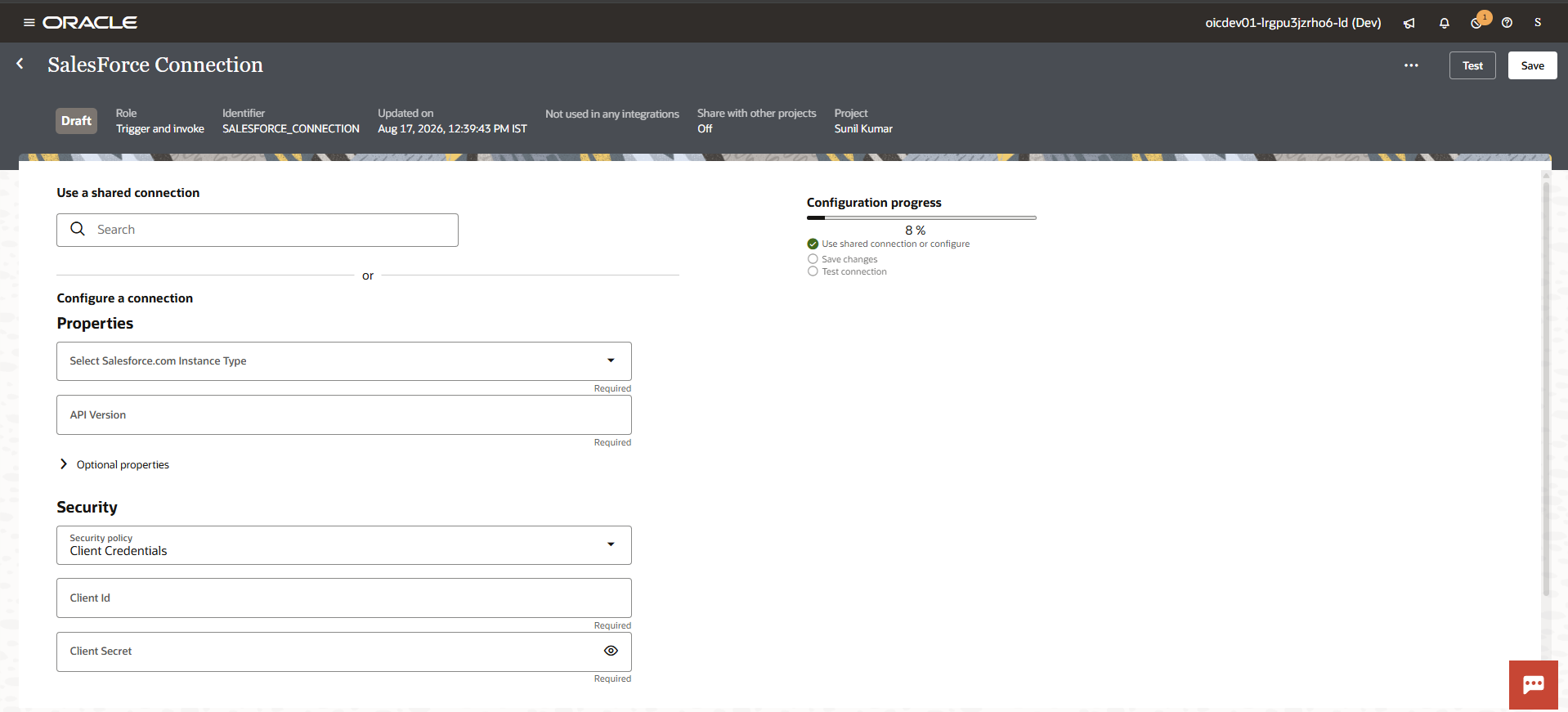Open the header icon with badge 1
The image size is (1568, 712).
(x=1478, y=21)
